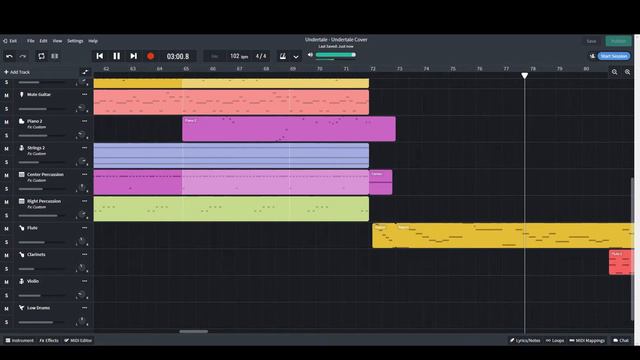
Task: Open the MIDI Editor tab
Action: click(78, 340)
